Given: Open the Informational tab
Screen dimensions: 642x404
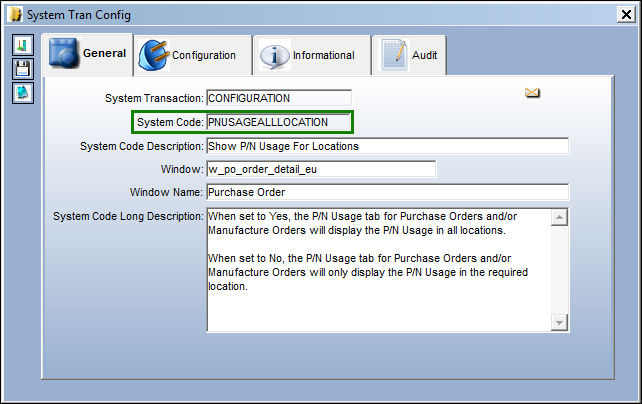Looking at the screenshot, I should click(x=312, y=55).
